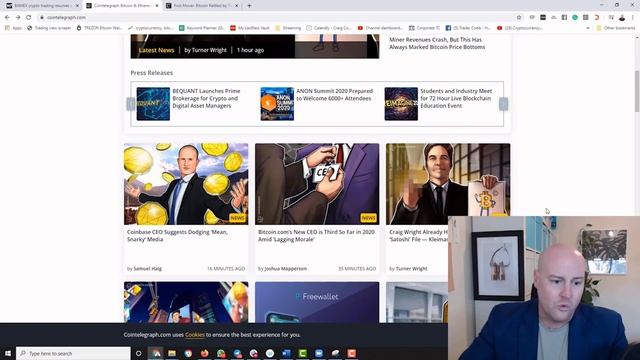The width and height of the screenshot is (640, 360).
Task: Open the Keyword Planner bookmark
Action: pyautogui.click(x=202, y=28)
